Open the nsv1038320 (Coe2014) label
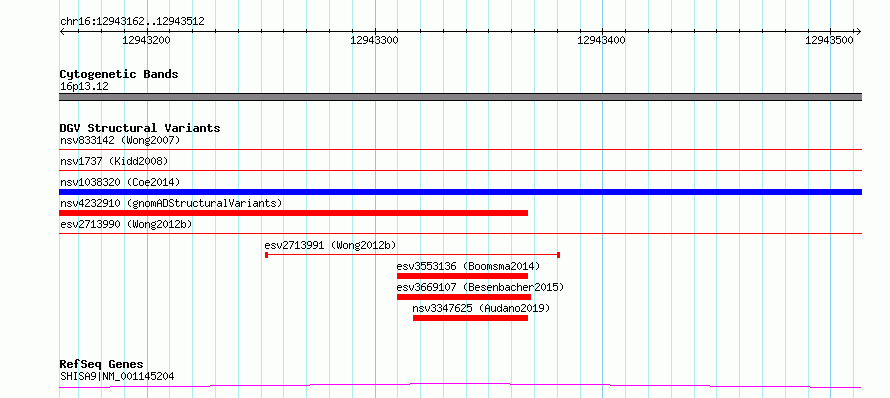Image resolution: width=890 pixels, height=398 pixels. point(120,182)
